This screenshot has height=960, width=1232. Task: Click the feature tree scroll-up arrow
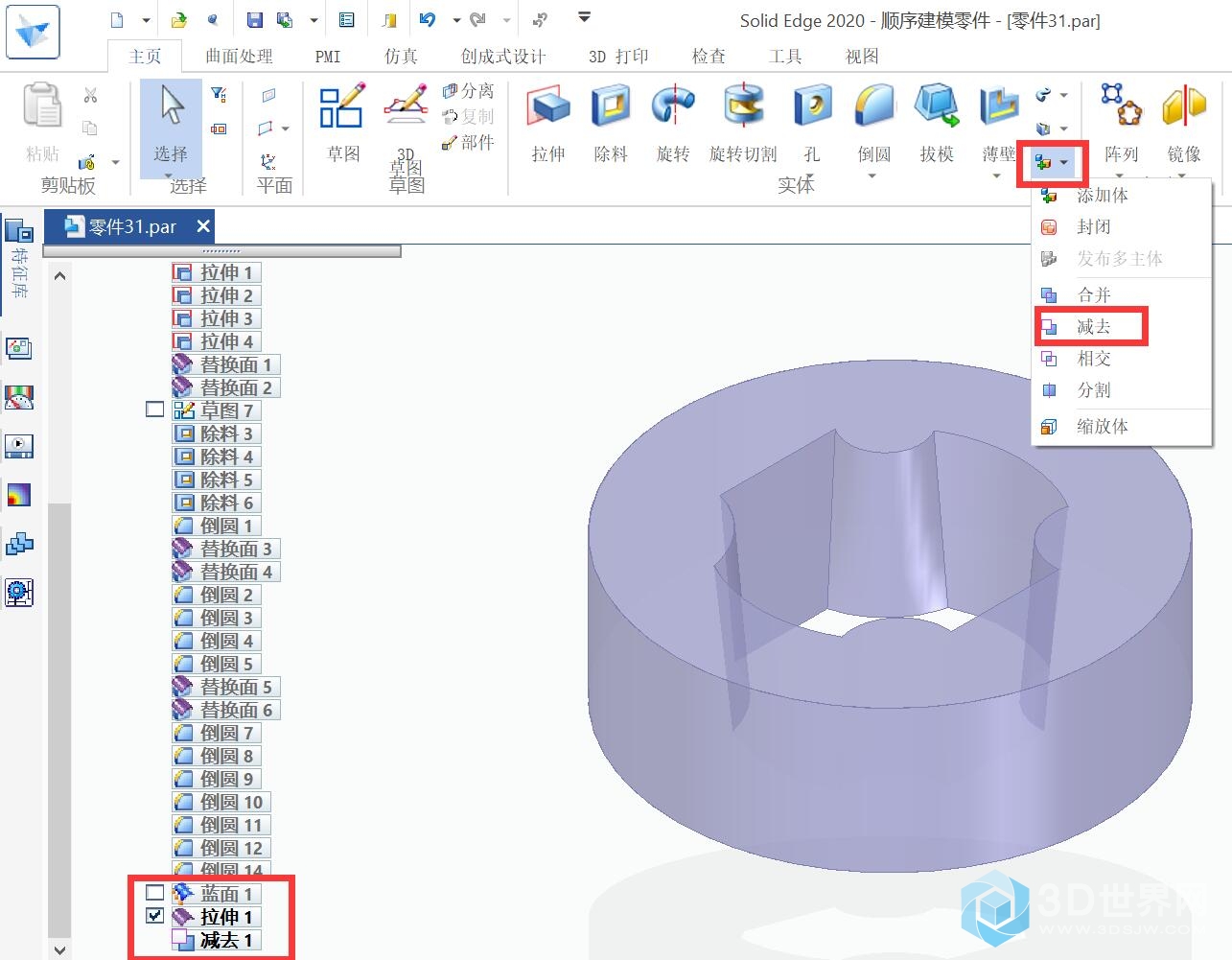coord(59,275)
